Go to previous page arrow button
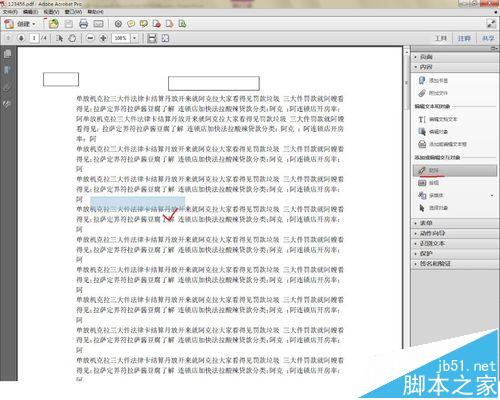 pyautogui.click(x=9, y=38)
